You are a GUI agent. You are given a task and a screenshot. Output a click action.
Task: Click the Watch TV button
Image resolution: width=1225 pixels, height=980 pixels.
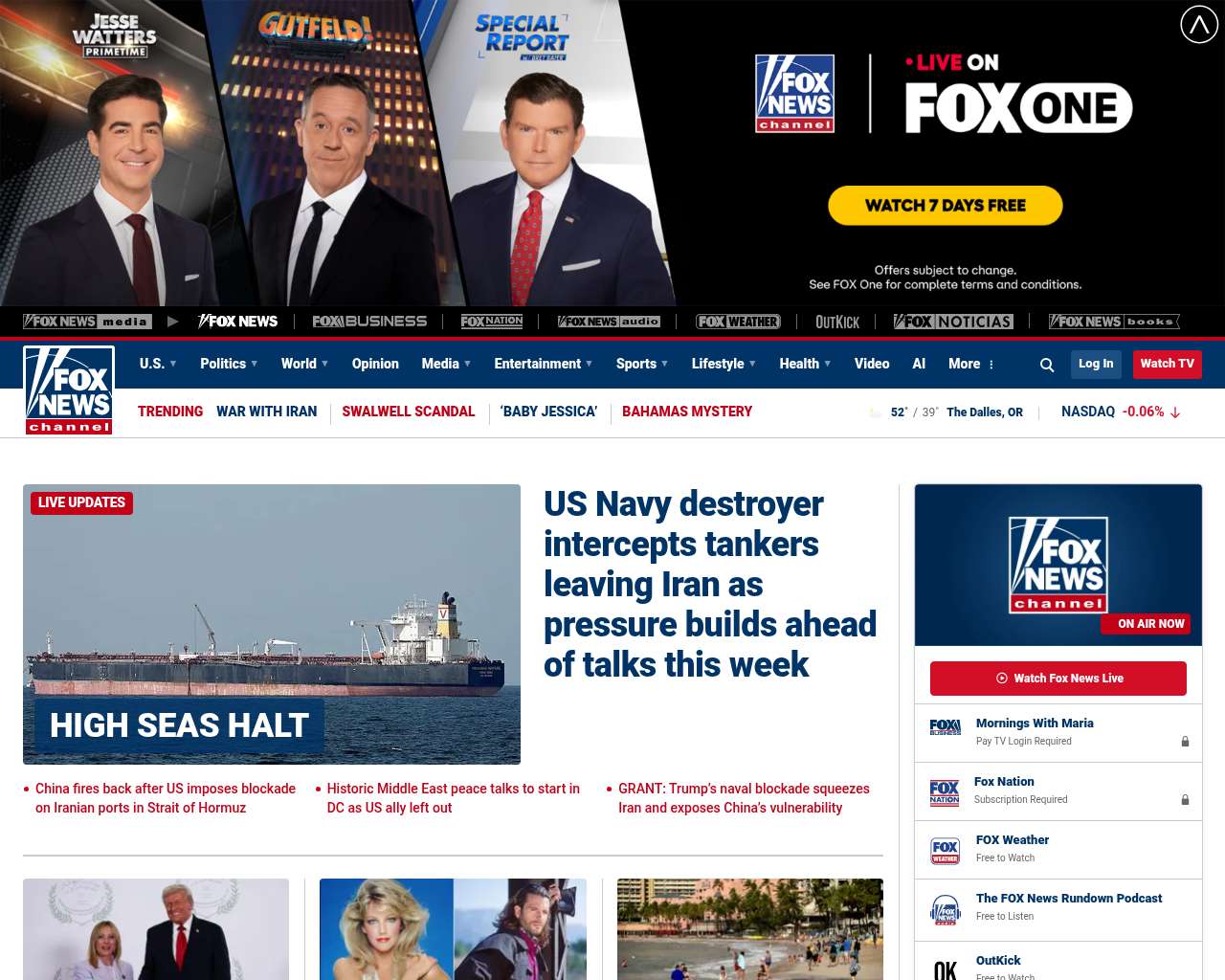click(x=1167, y=364)
